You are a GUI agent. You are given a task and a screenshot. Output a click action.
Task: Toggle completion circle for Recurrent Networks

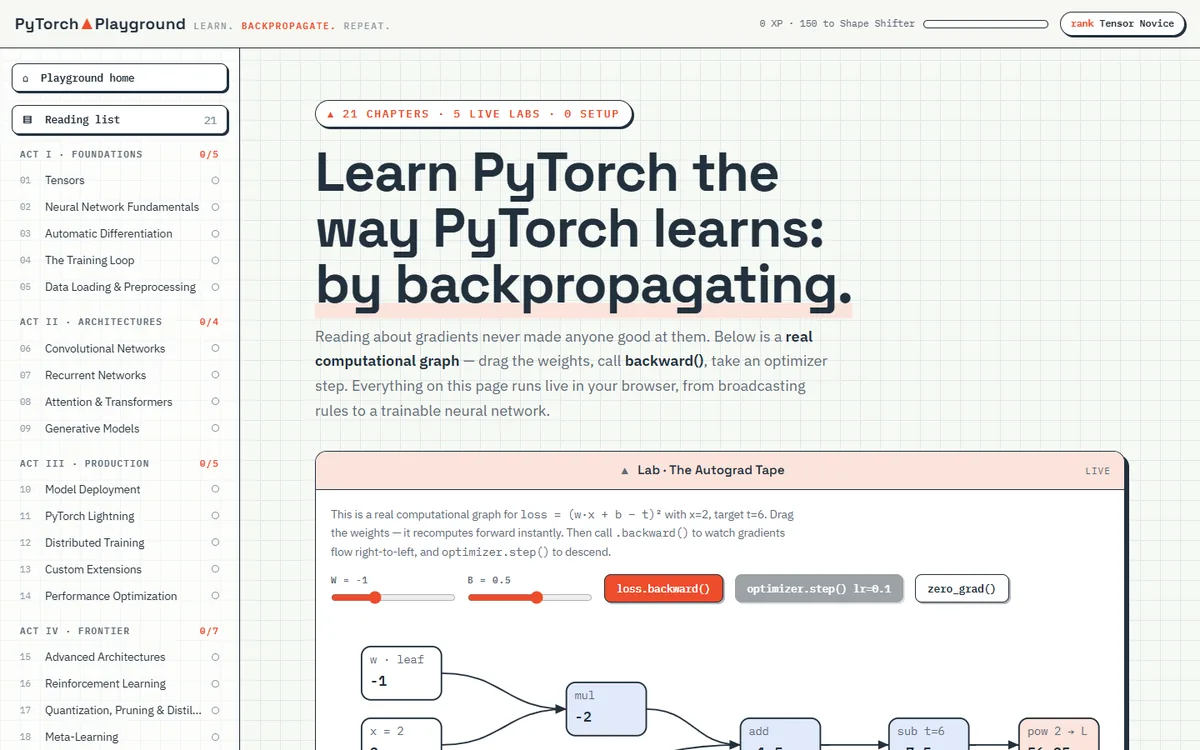(x=215, y=375)
